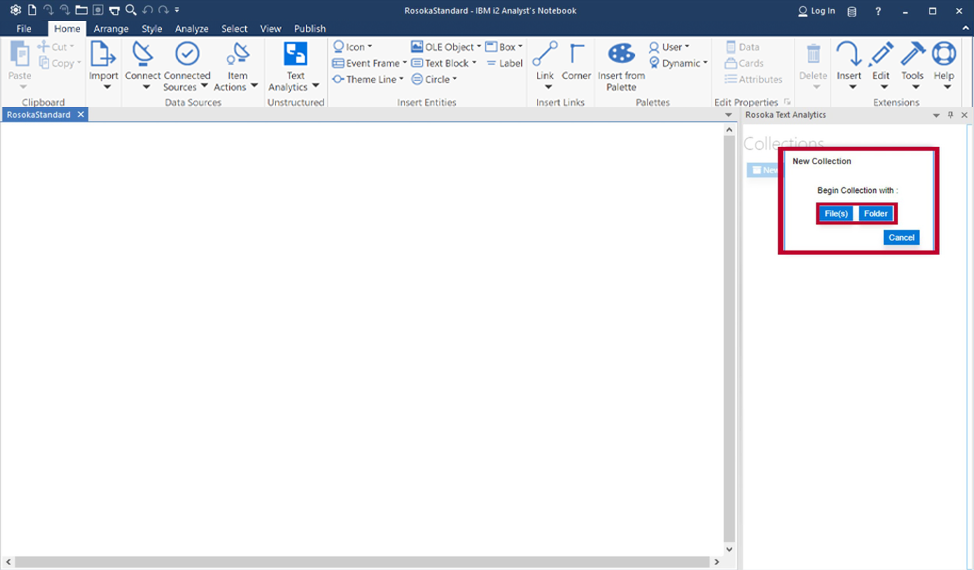Click the undo arrow in quick access toolbar
The image size is (974, 570).
[147, 10]
